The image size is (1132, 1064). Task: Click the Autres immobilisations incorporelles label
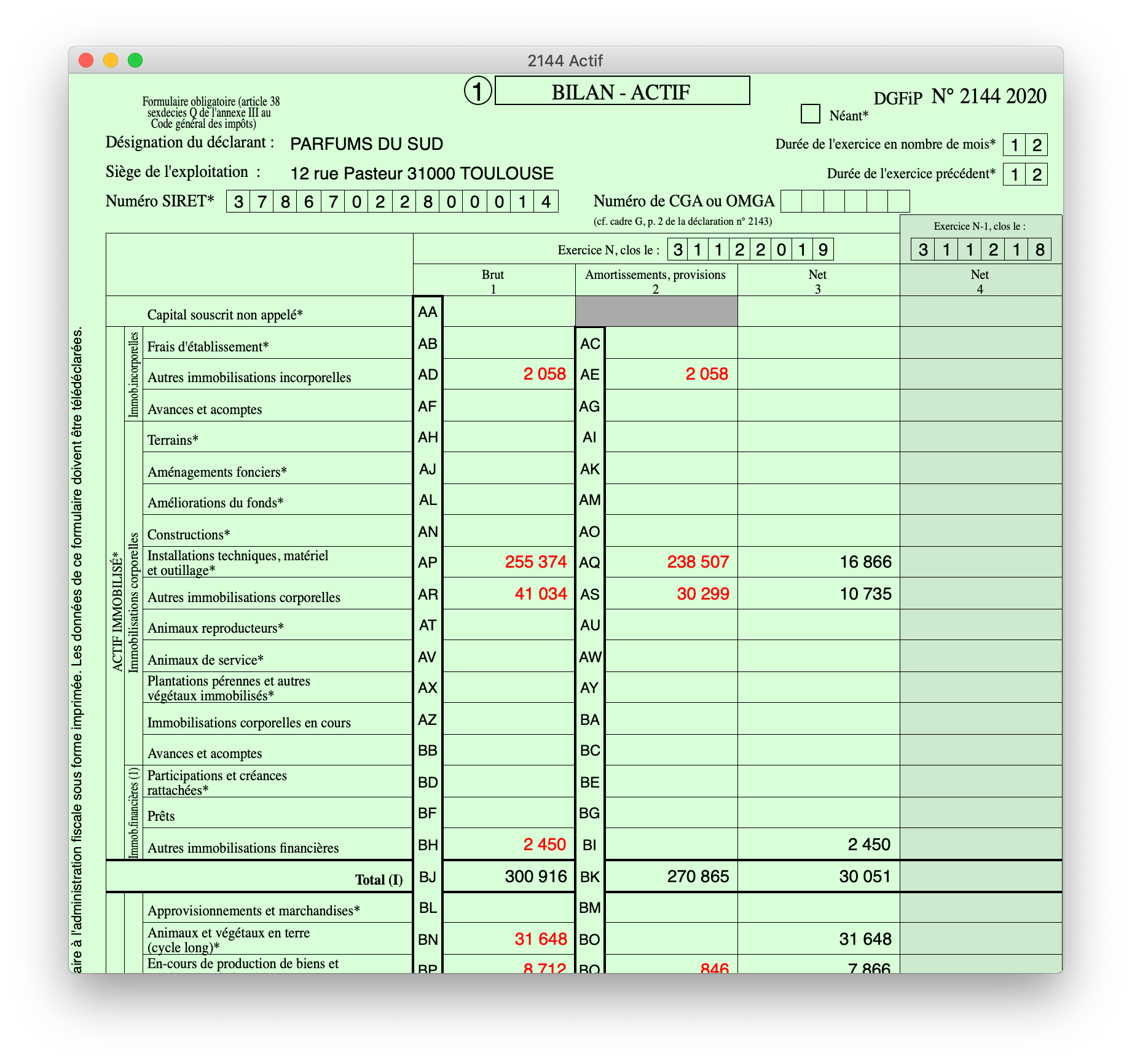point(249,377)
